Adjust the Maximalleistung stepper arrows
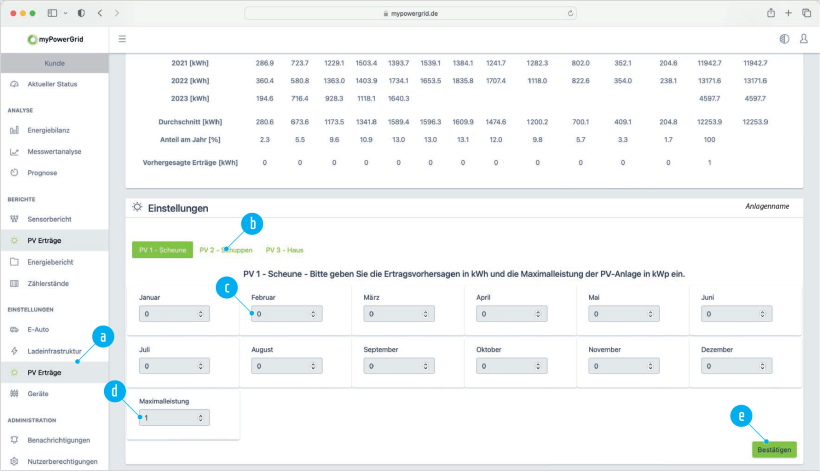Screen dimensions: 820x471 click(x=201, y=417)
